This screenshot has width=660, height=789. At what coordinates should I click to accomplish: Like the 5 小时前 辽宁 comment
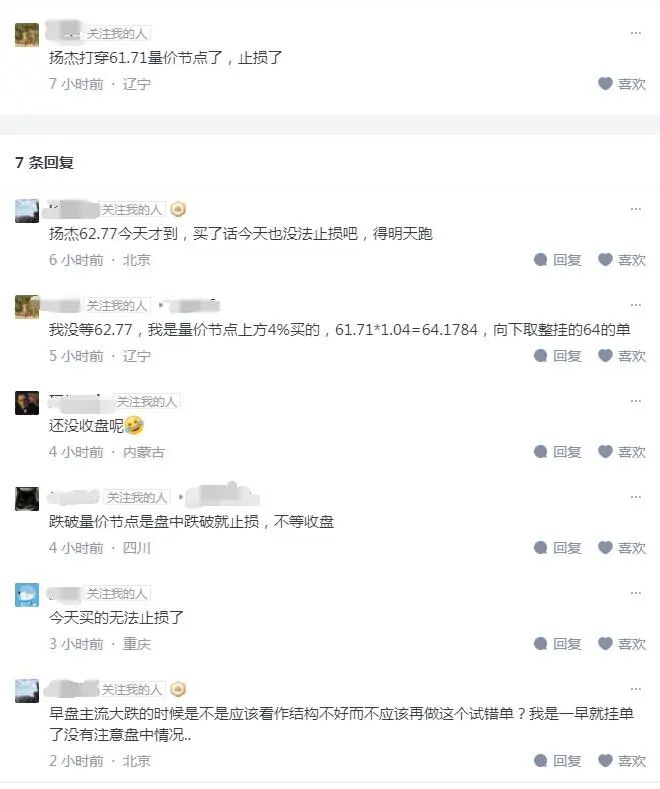(622, 356)
